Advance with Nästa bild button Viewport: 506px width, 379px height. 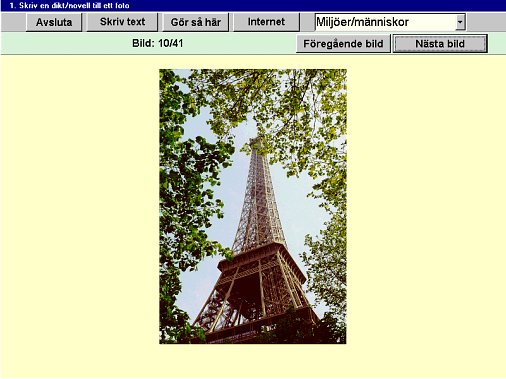coord(440,44)
